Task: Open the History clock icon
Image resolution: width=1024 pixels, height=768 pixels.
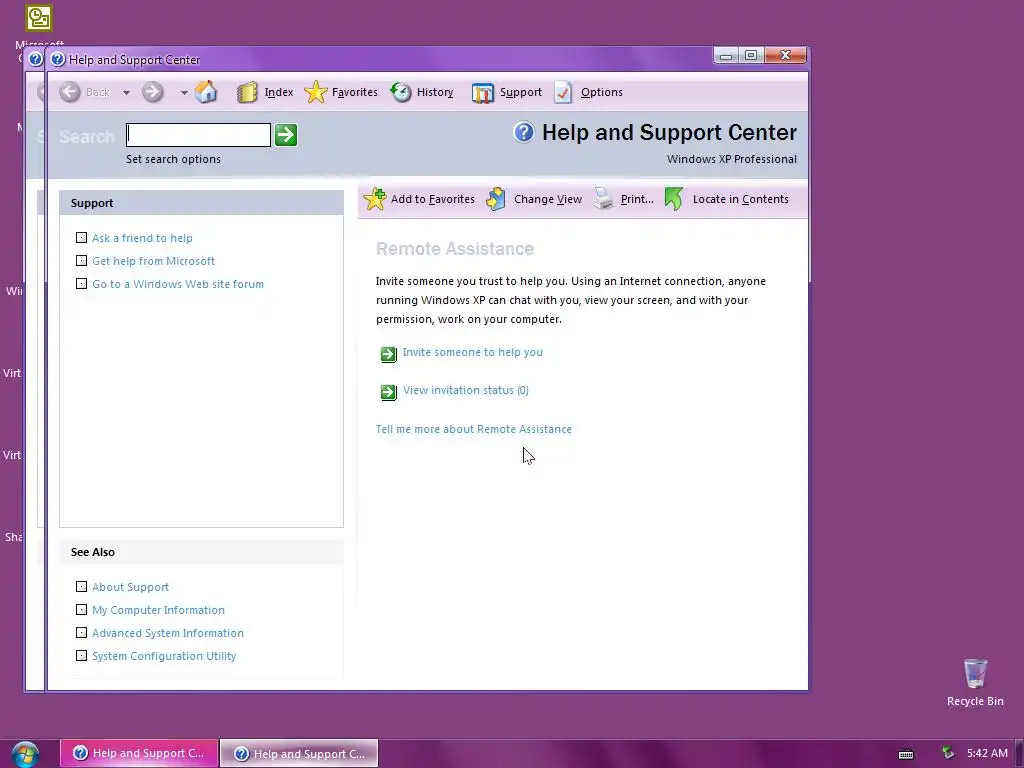Action: (x=400, y=92)
